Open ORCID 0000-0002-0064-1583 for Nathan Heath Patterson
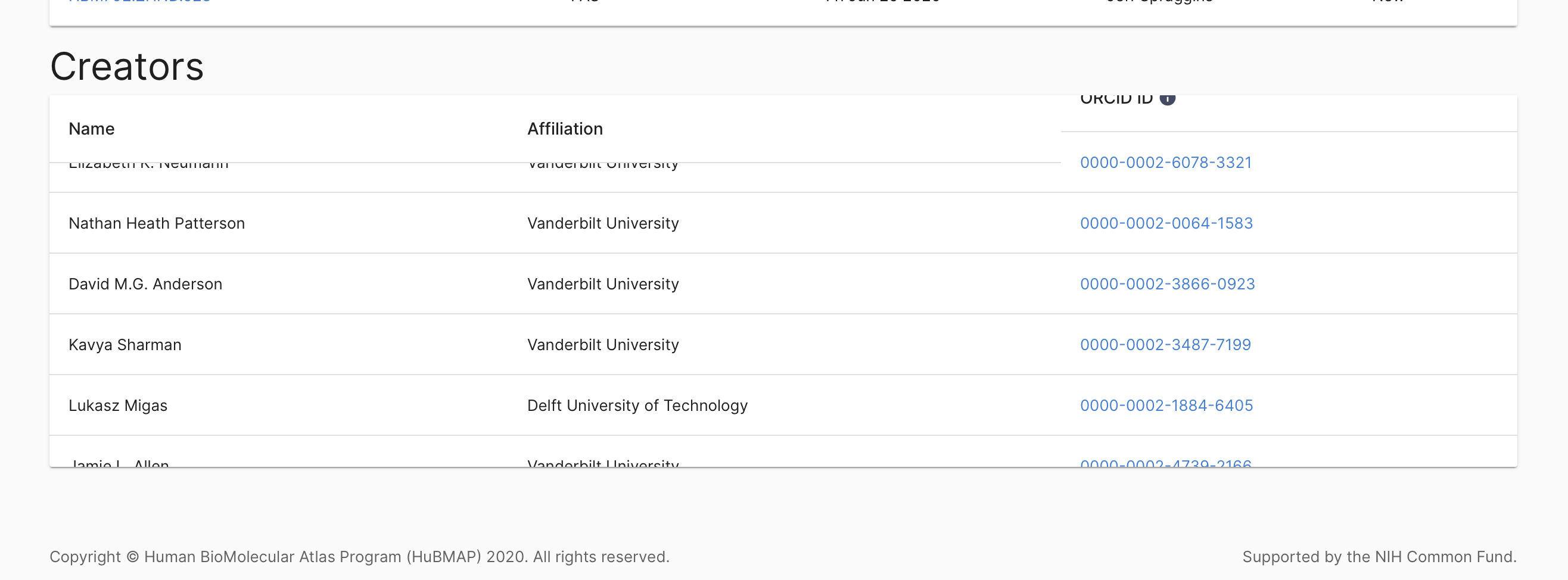The height and width of the screenshot is (580, 1568). tap(1166, 223)
